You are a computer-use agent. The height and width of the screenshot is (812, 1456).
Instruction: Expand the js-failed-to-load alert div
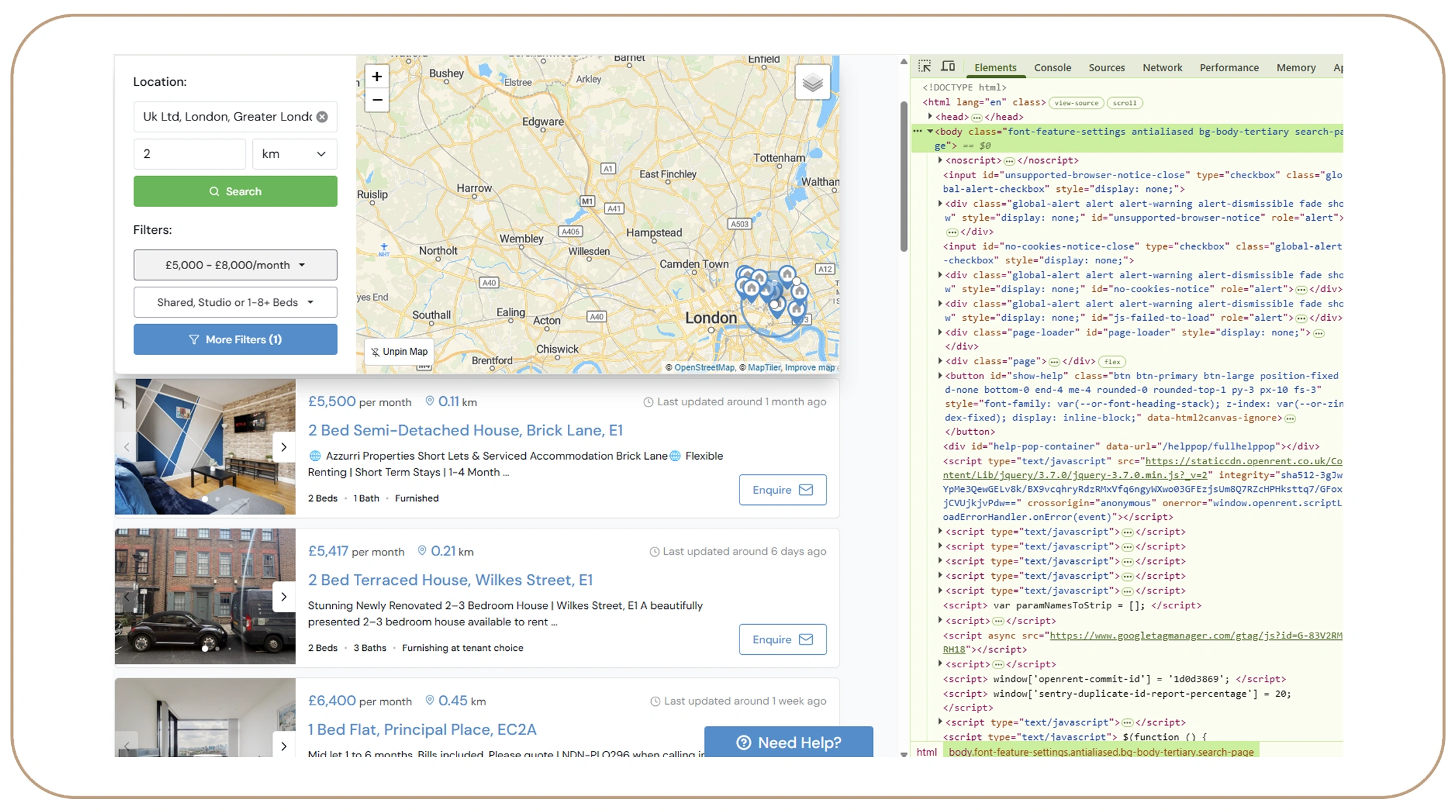940,303
